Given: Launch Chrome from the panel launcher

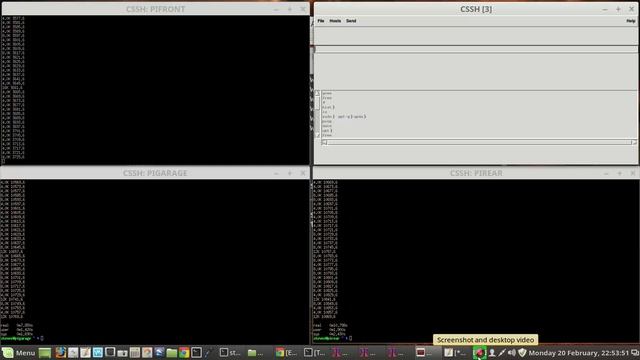Looking at the screenshot, I should 184,353.
